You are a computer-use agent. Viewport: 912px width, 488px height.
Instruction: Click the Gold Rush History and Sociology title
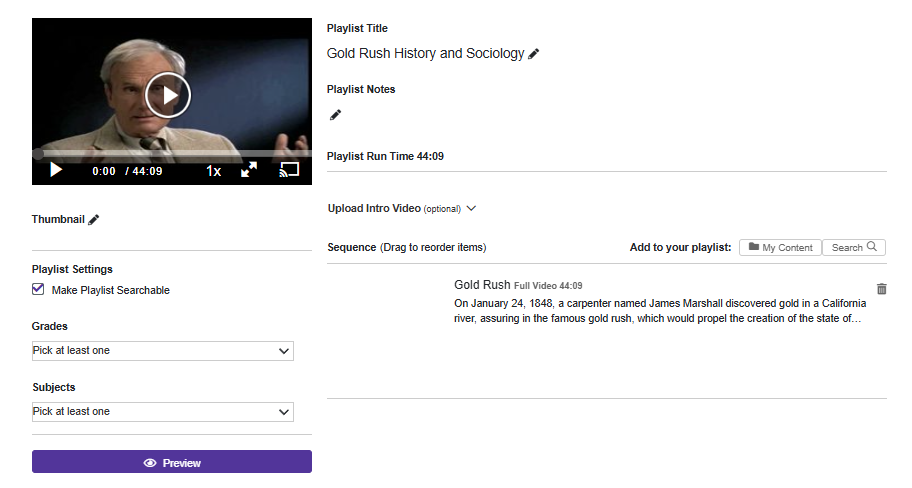click(425, 54)
